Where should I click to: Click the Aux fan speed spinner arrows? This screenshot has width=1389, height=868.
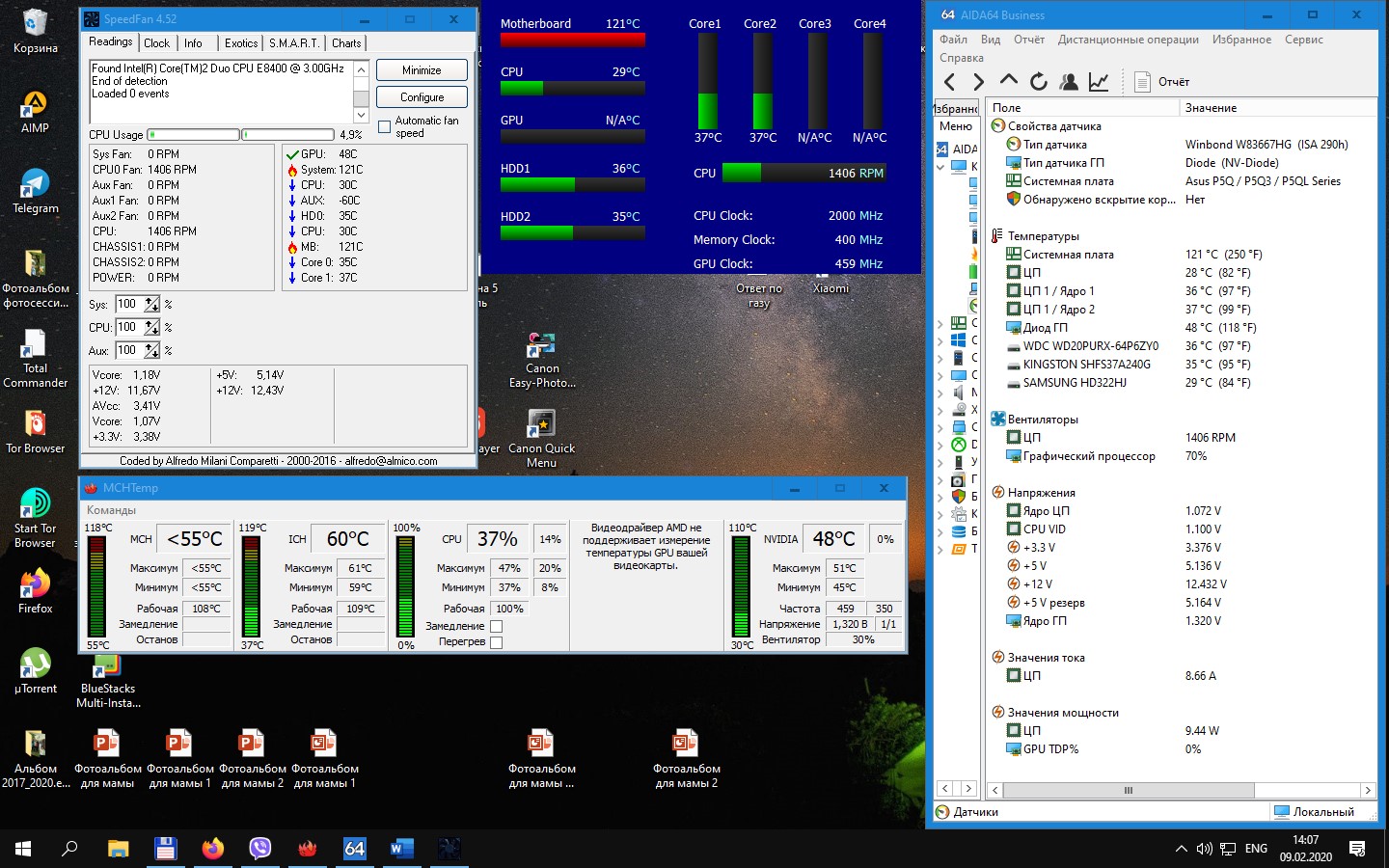pyautogui.click(x=151, y=350)
